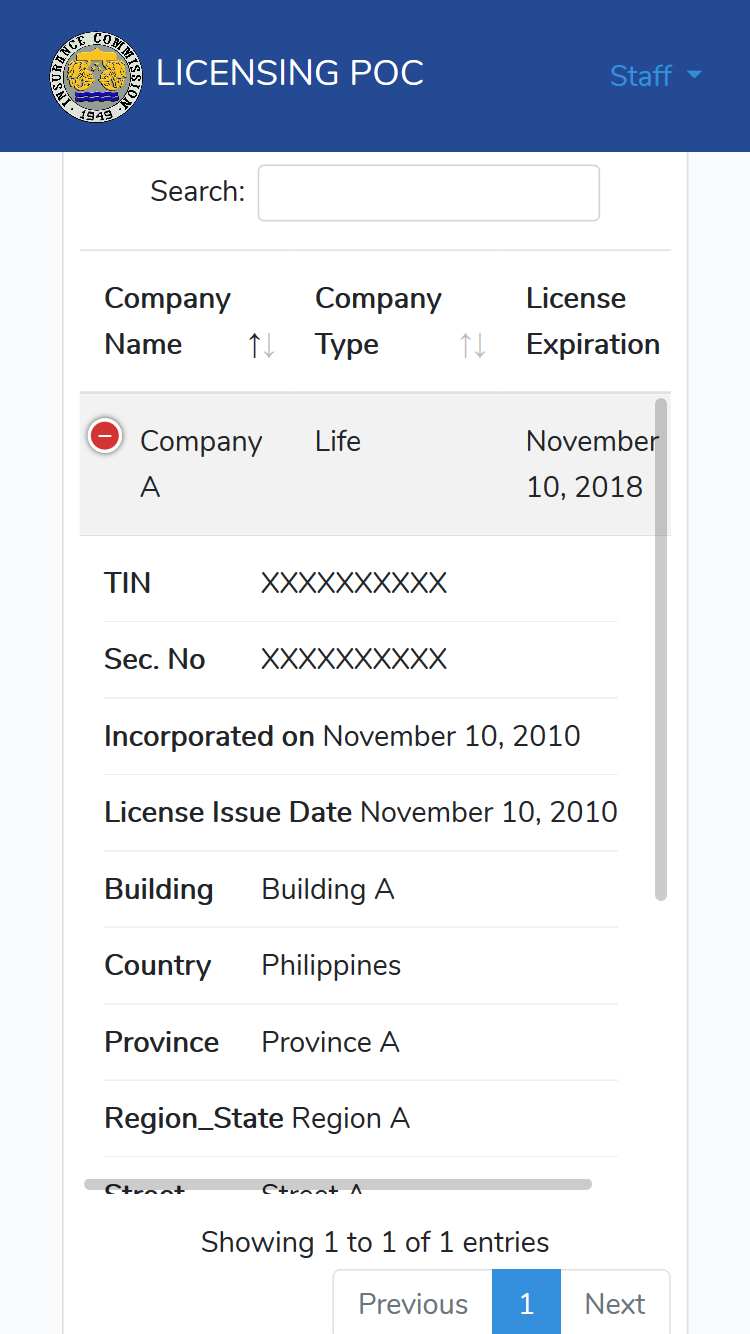
Task: Open the Staff dropdown menu
Action: pos(656,76)
